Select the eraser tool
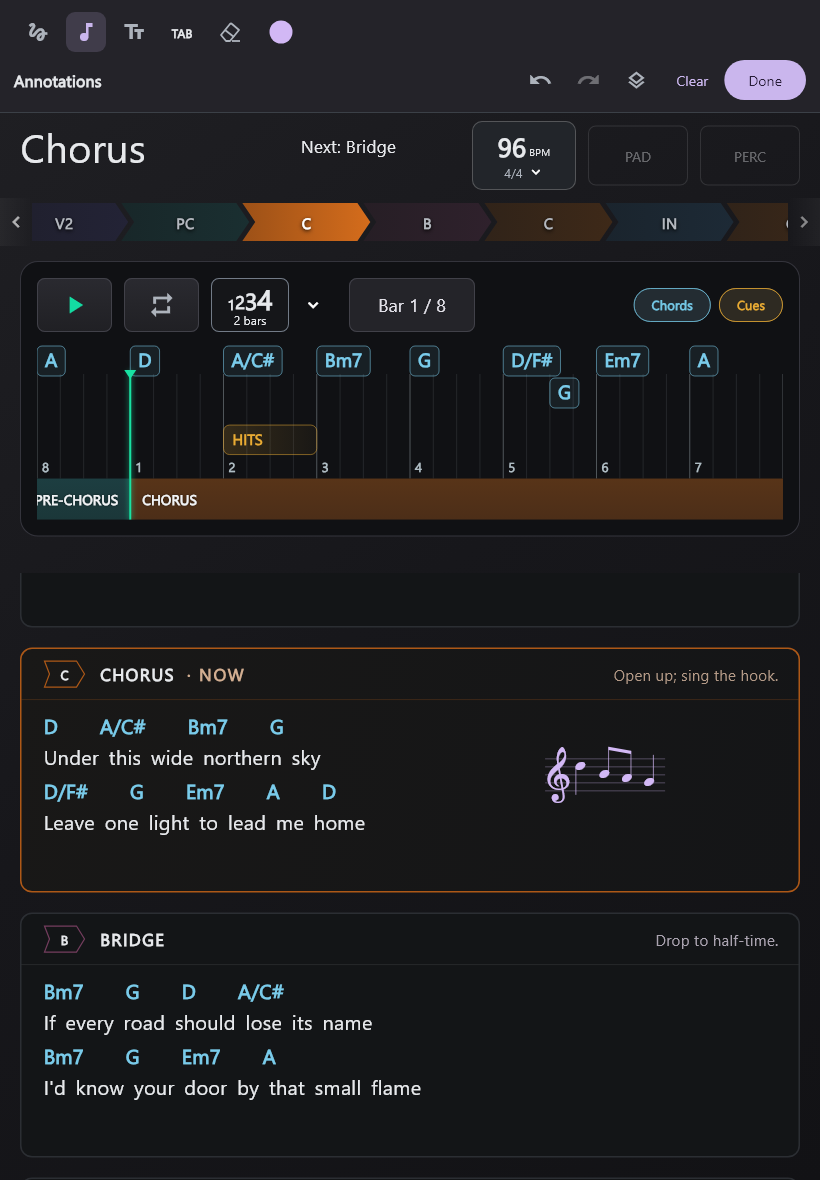 [230, 32]
